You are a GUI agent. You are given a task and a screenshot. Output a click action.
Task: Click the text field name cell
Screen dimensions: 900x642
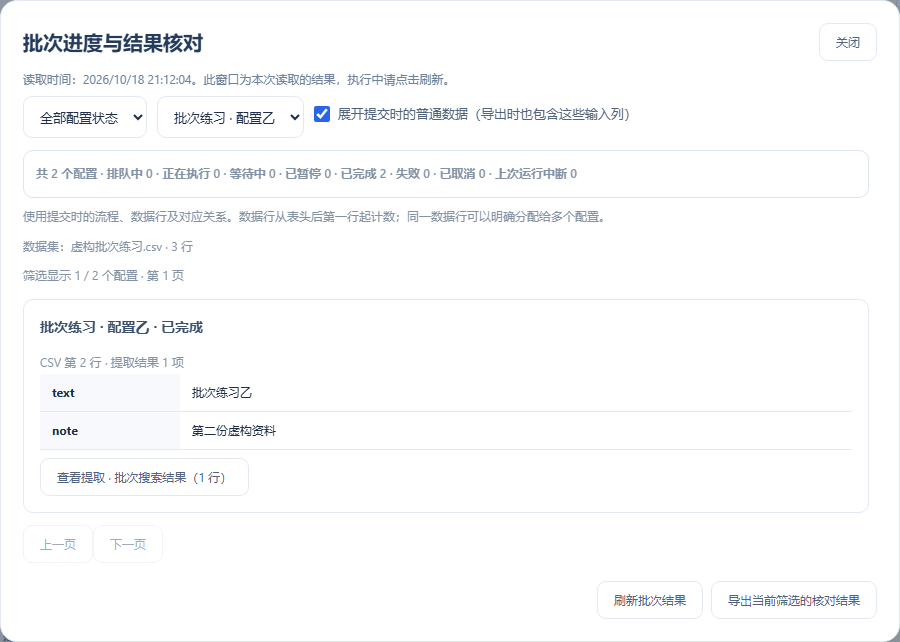(110, 393)
